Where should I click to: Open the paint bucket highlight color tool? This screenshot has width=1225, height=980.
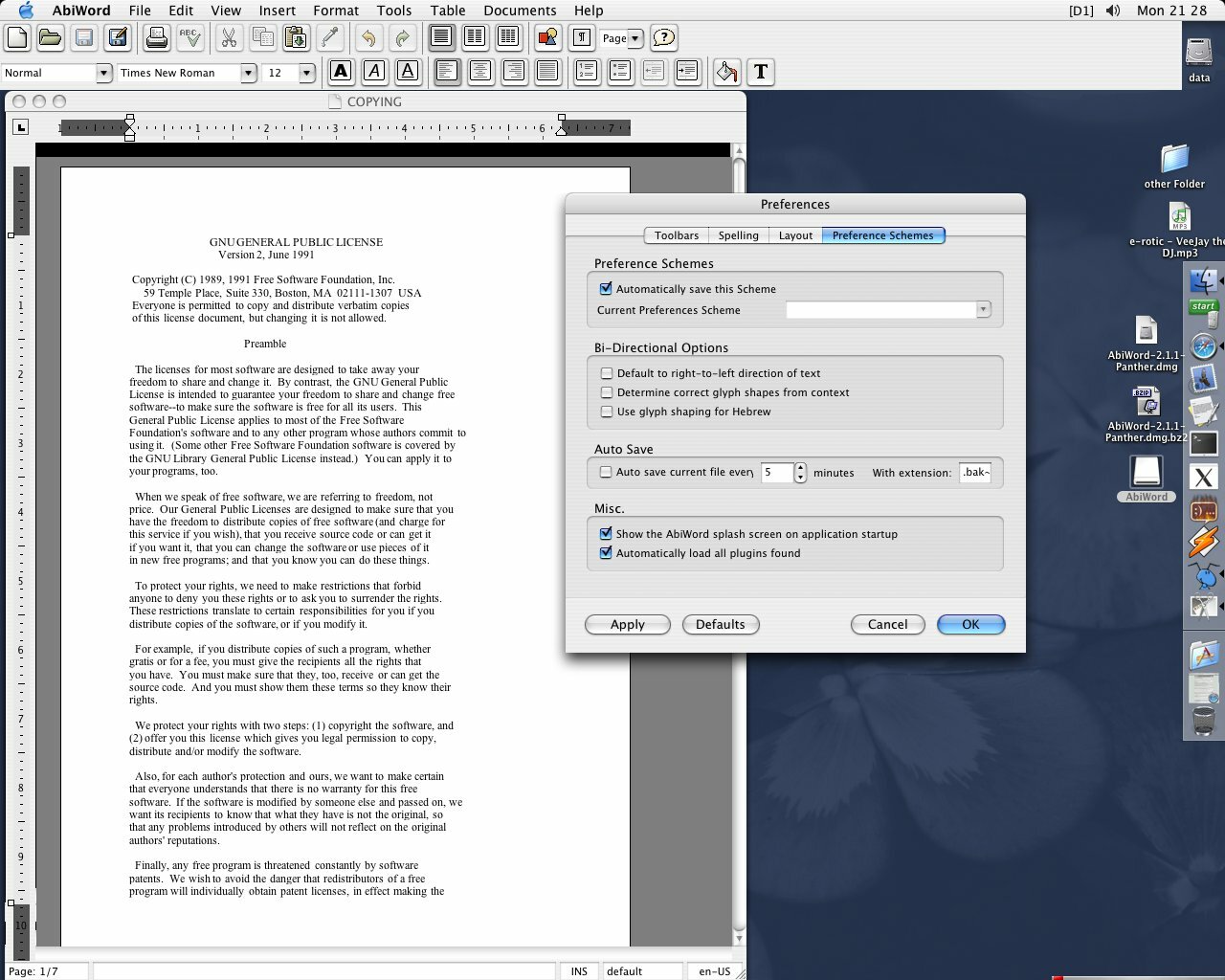click(726, 72)
